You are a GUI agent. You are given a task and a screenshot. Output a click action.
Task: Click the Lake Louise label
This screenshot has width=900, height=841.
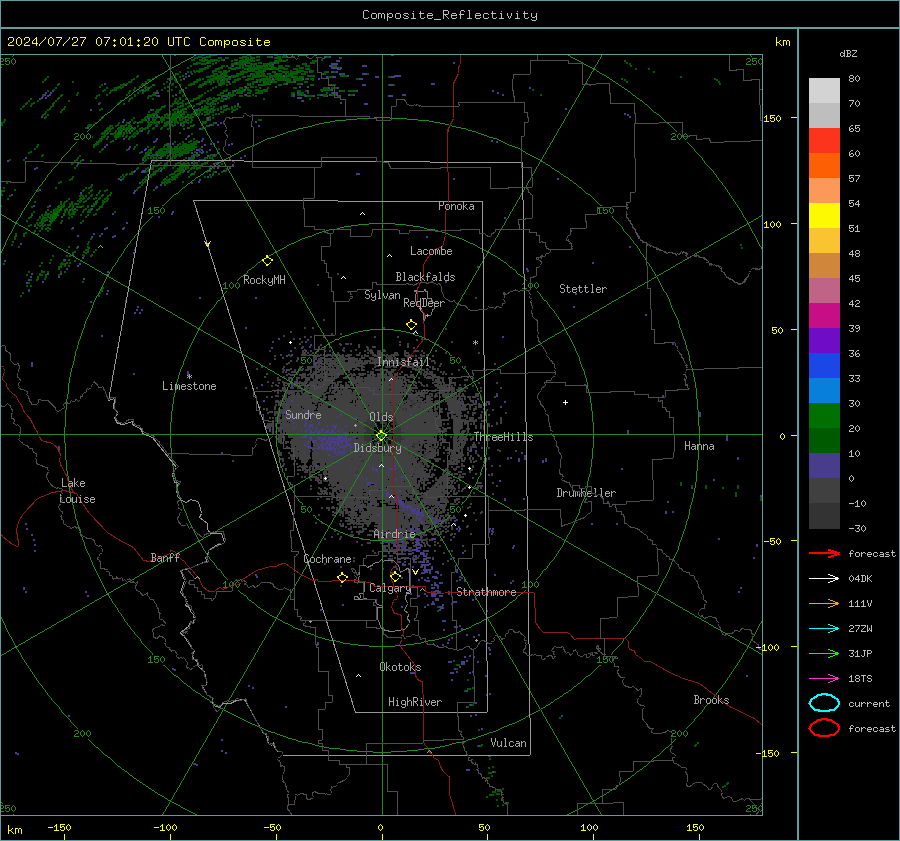click(x=77, y=491)
